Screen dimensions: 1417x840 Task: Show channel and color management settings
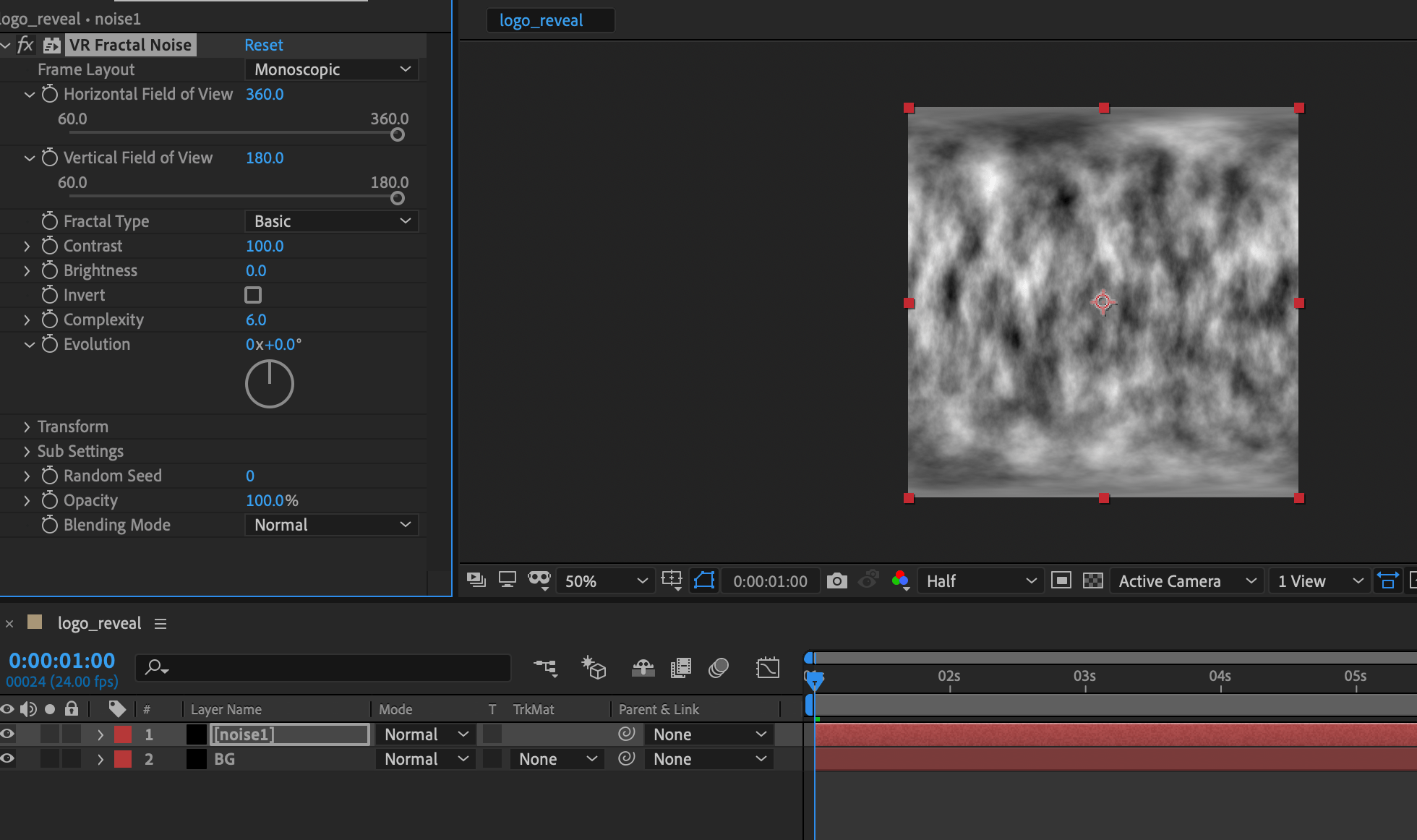tap(900, 580)
